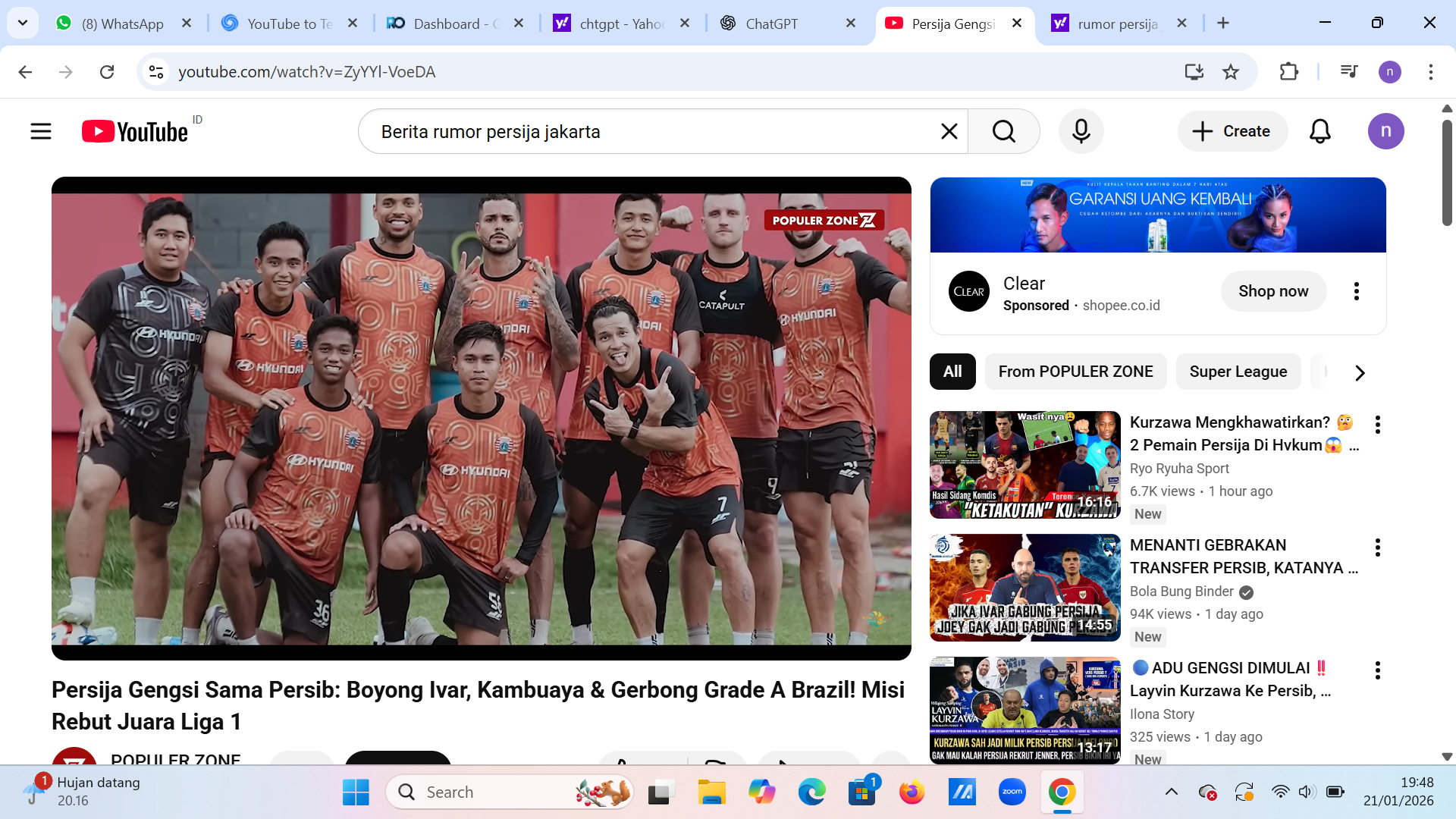Click the browser address bar URL

click(306, 71)
